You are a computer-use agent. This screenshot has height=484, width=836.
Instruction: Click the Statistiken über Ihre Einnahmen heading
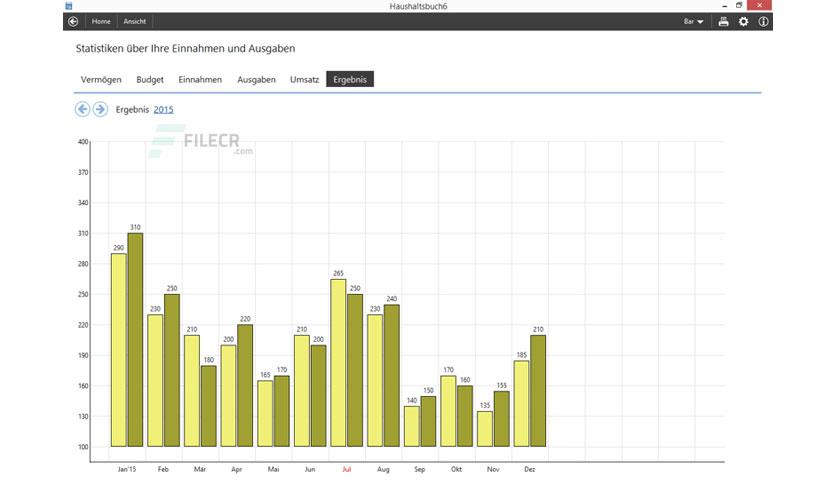(x=185, y=49)
